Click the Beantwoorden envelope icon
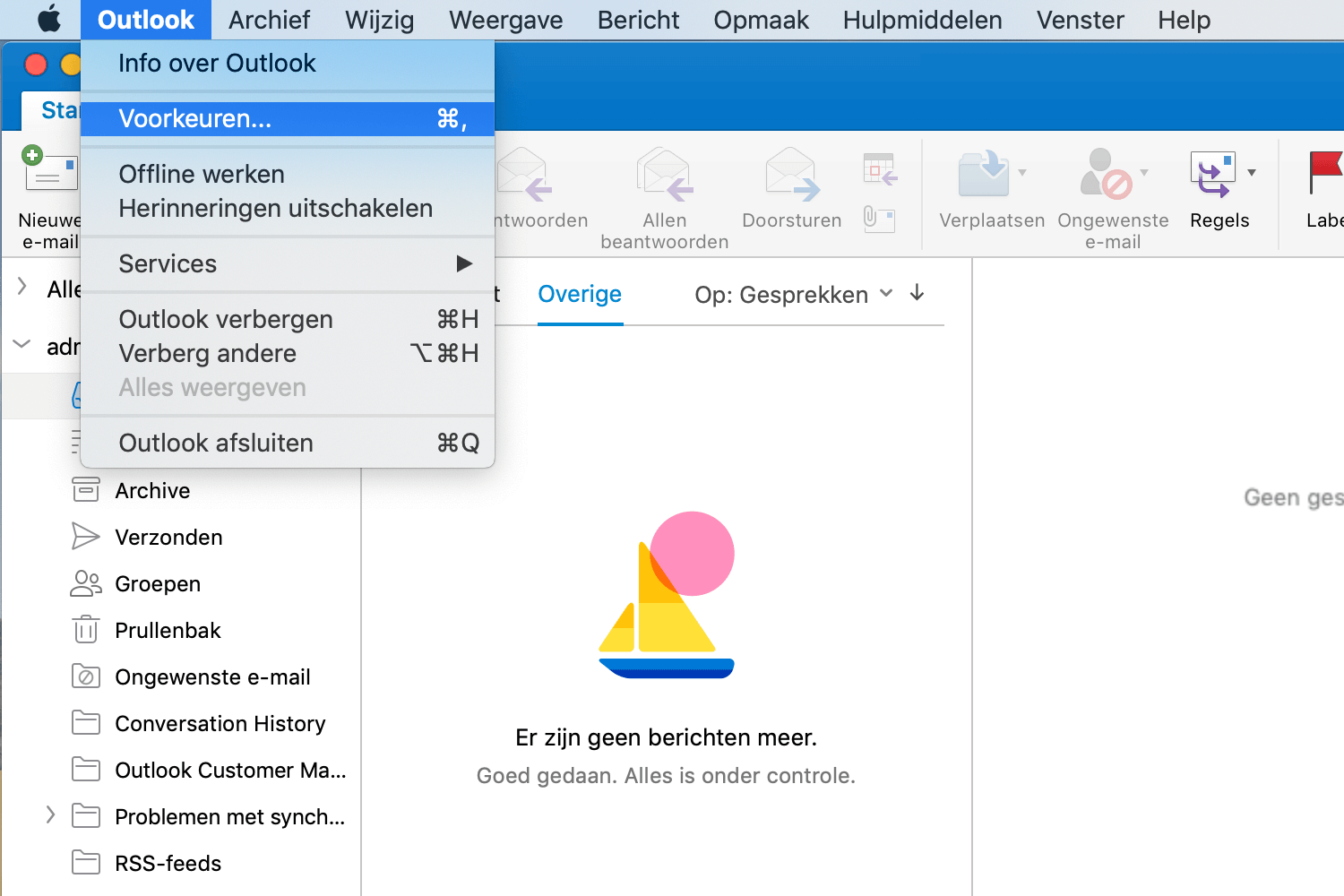Viewport: 1344px width, 896px height. point(523,173)
